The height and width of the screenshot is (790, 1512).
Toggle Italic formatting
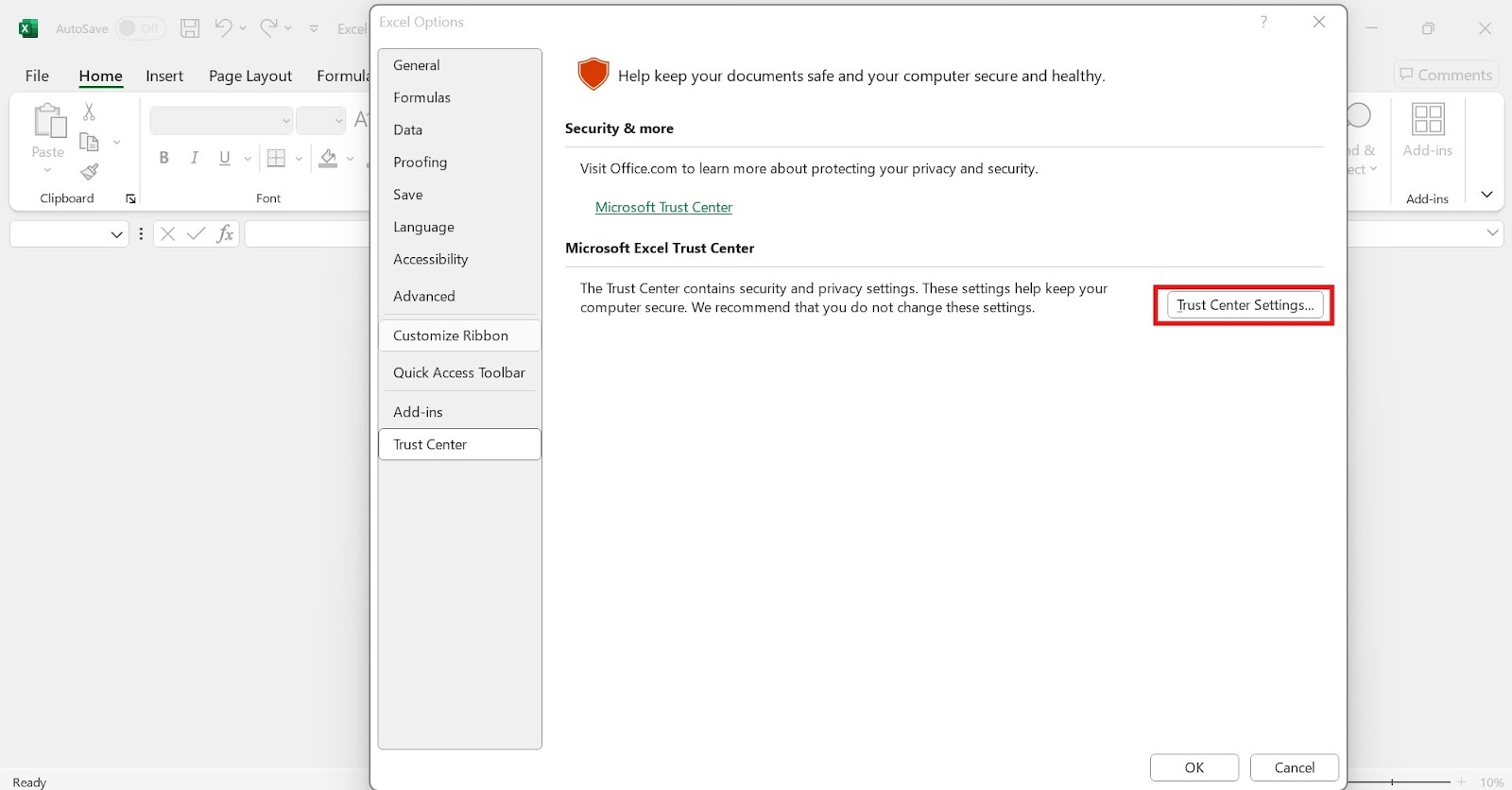(194, 158)
